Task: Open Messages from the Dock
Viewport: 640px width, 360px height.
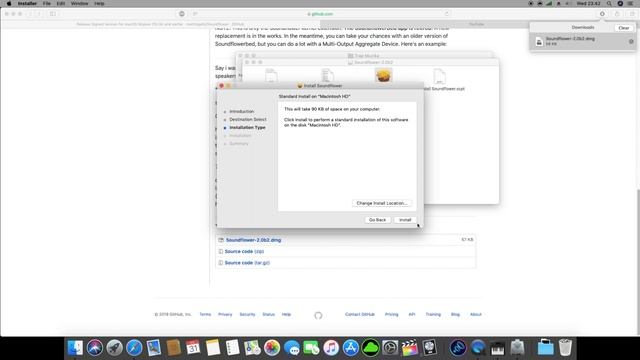Action: pos(291,348)
